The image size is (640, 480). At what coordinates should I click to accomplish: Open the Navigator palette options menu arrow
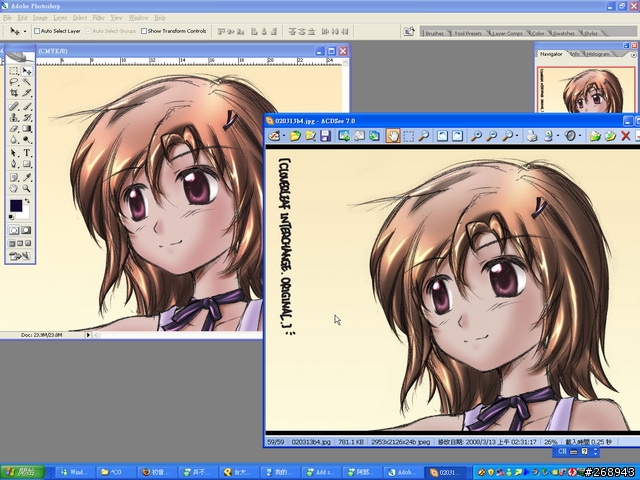click(633, 55)
